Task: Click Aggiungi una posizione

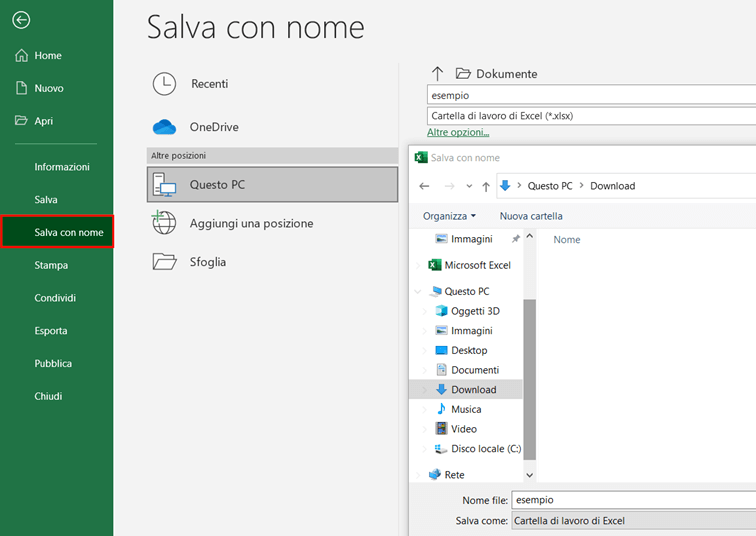Action: tap(251, 223)
